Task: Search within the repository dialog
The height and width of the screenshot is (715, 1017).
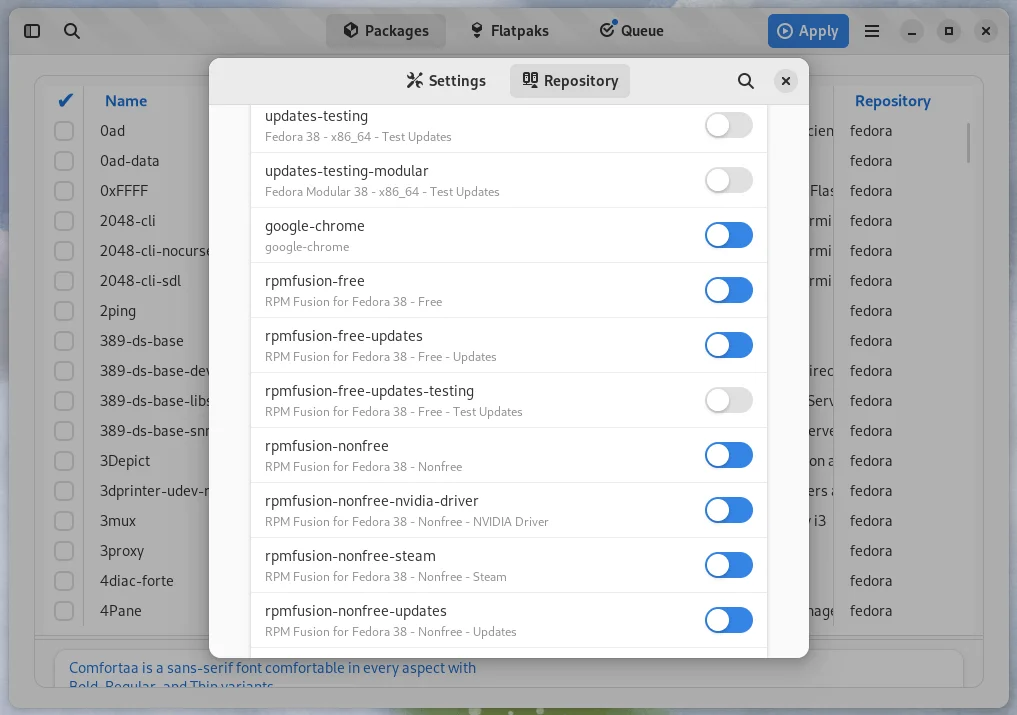Action: tap(746, 81)
